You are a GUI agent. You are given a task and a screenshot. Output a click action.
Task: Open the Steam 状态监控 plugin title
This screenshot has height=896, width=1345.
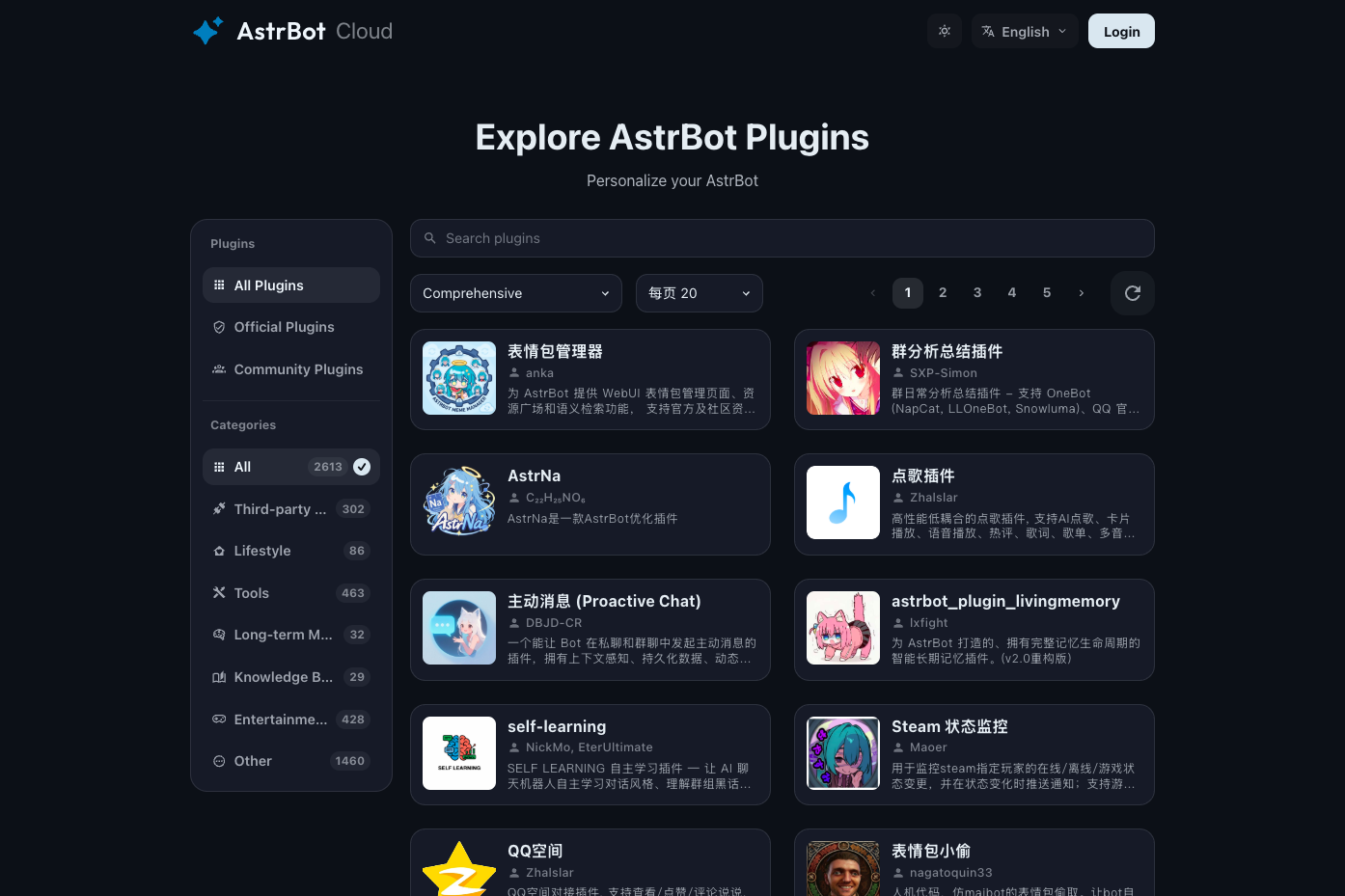949,726
